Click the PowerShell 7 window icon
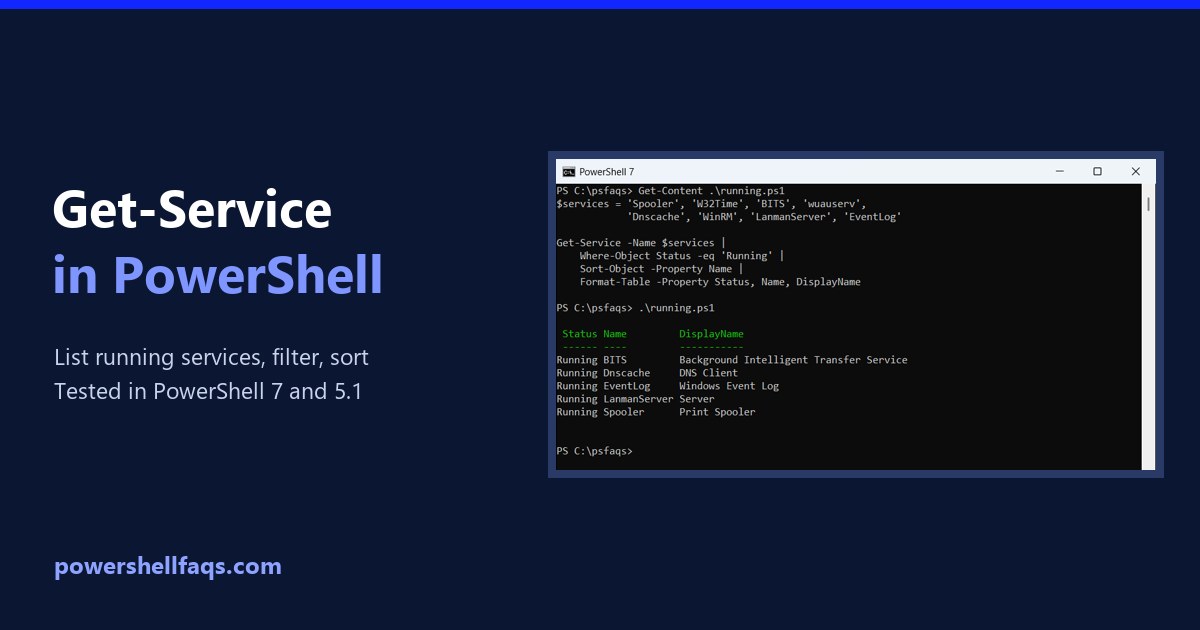The width and height of the screenshot is (1200, 630). point(568,171)
